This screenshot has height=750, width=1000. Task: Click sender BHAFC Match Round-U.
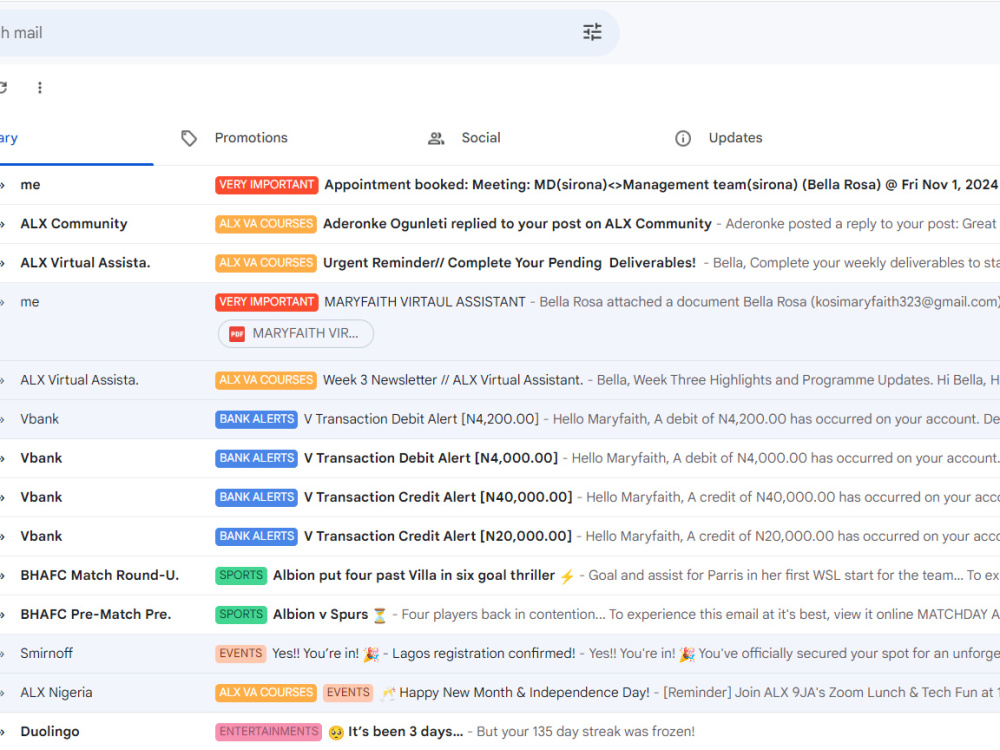[x=99, y=575]
